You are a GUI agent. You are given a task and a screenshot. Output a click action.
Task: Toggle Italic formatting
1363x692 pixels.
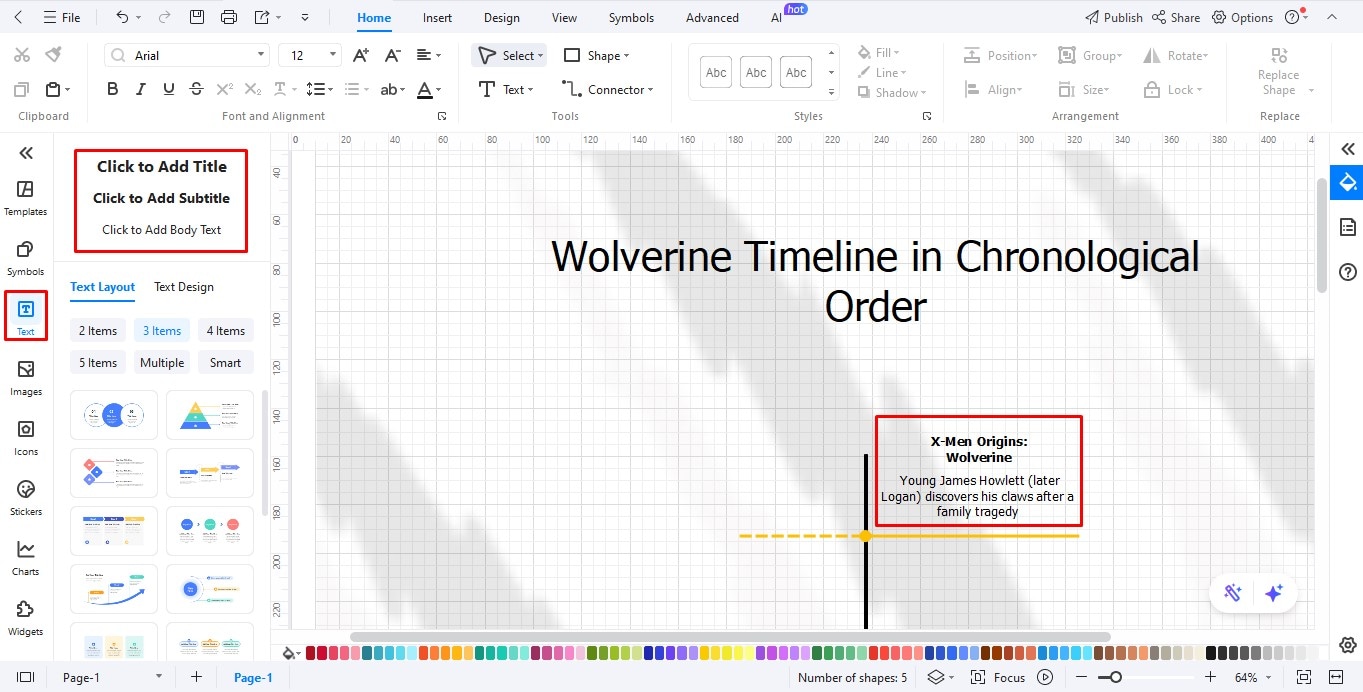[x=141, y=89]
